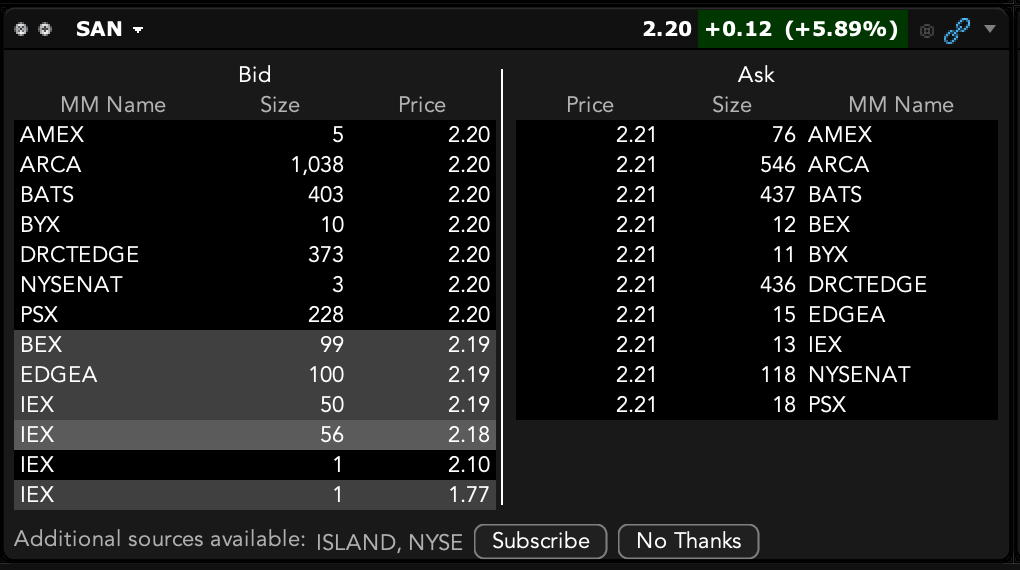The height and width of the screenshot is (570, 1020).
Task: Select the ARCA bid row at 2.20
Action: 255,165
